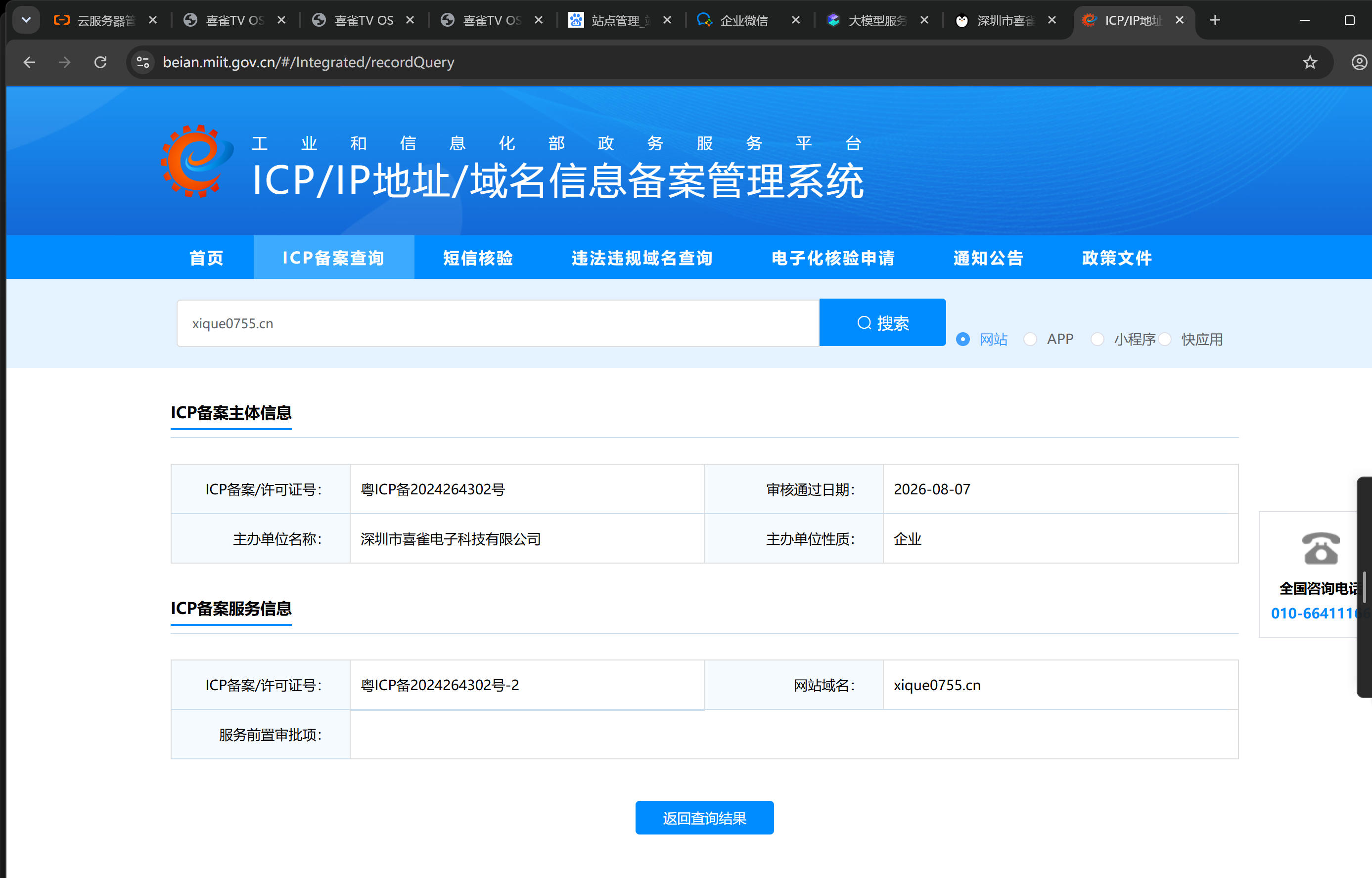The width and height of the screenshot is (1372, 878).
Task: Click the MIIT gear logo
Action: coord(197,161)
